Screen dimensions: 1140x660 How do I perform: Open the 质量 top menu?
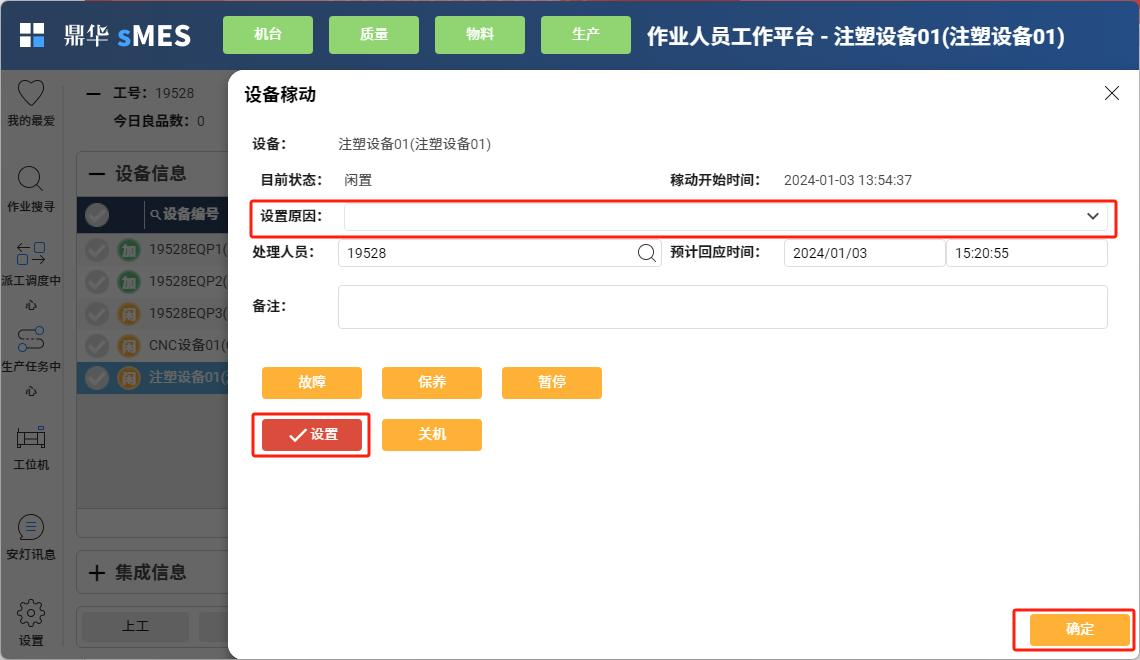pyautogui.click(x=374, y=35)
